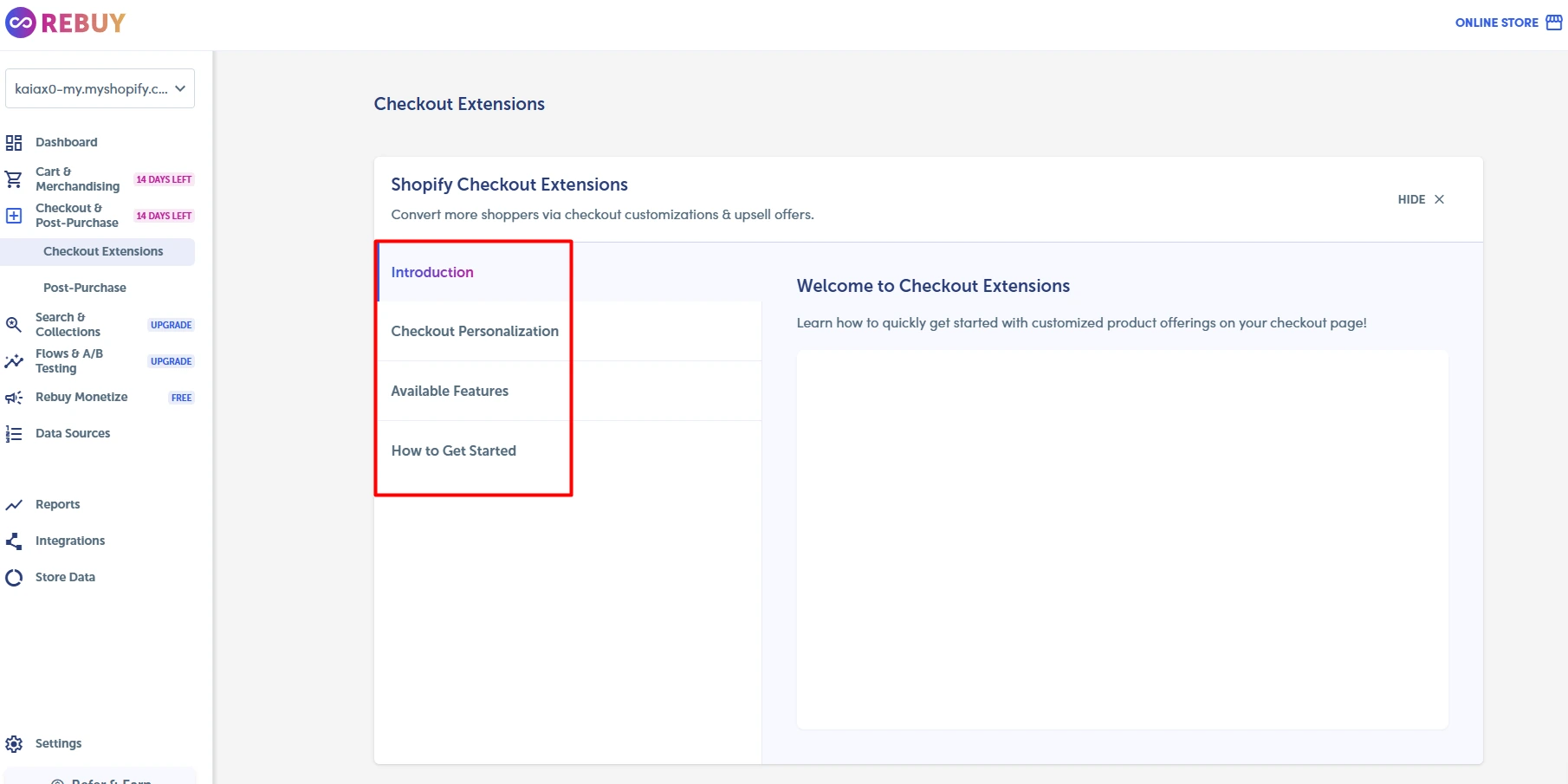
Task: Go to Checkout Extensions in sidebar
Action: tap(98, 251)
